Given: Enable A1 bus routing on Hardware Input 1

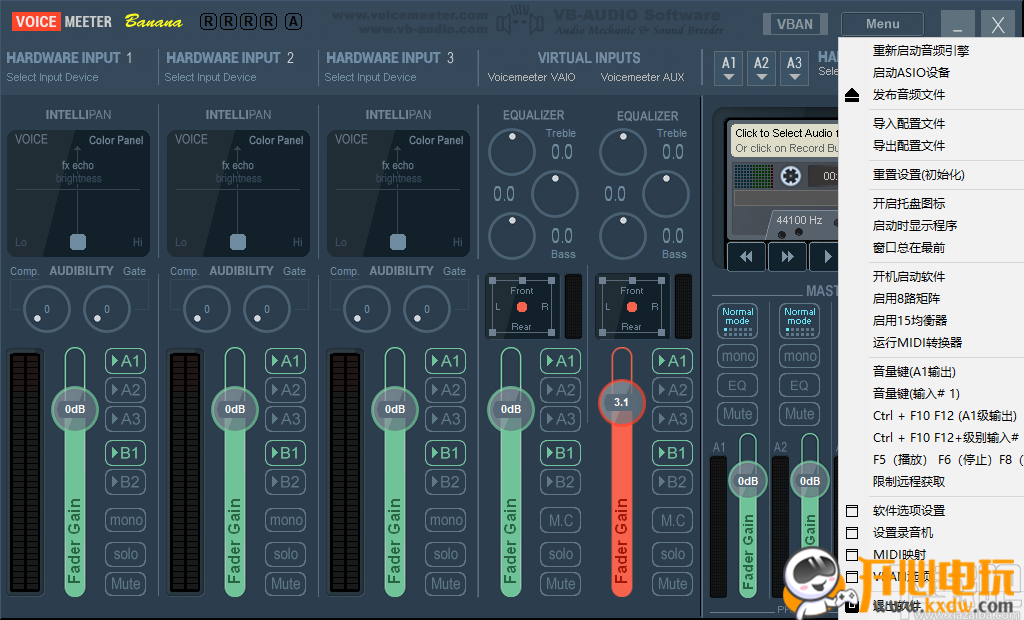Looking at the screenshot, I should point(126,361).
